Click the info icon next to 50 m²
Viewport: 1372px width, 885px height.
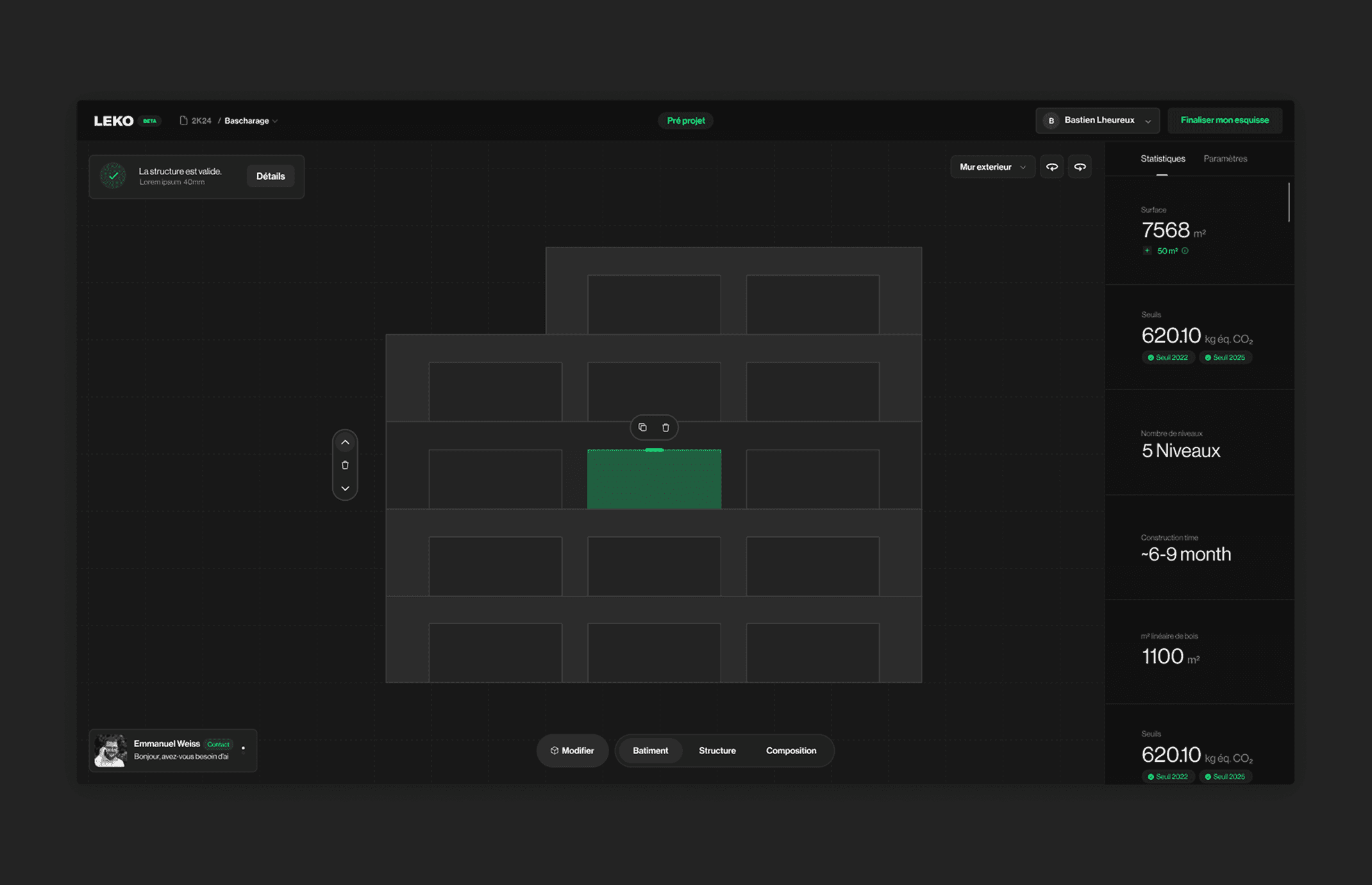[1185, 251]
